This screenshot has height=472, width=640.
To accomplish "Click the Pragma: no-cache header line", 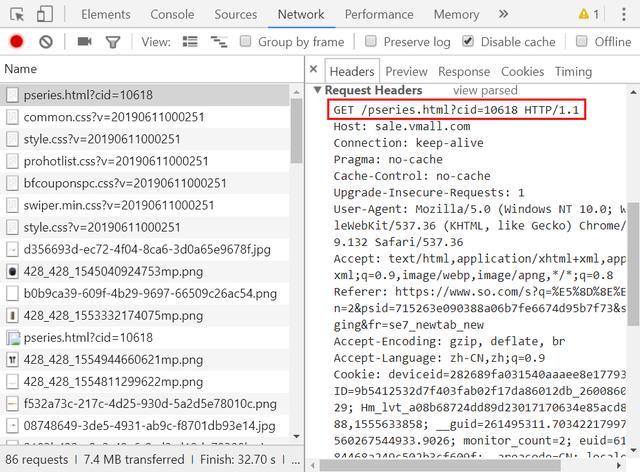I will (388, 159).
